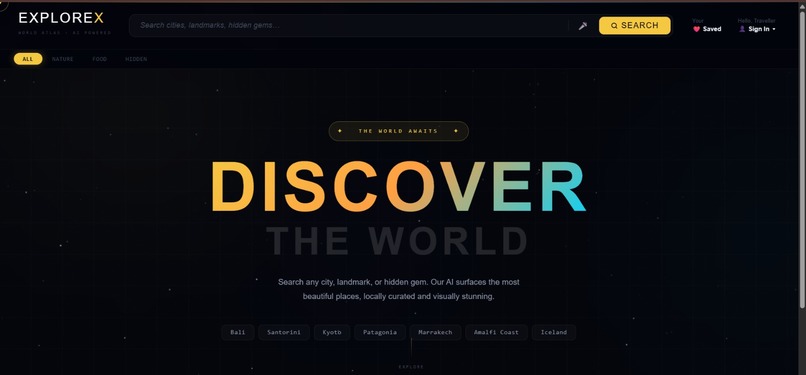
Task: Click THE WORLD AWAITS badge
Action: [398, 131]
